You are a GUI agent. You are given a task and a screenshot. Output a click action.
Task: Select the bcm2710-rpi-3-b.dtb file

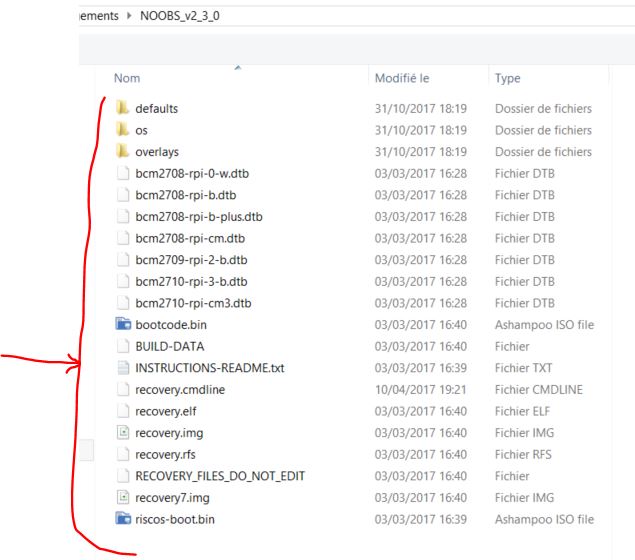191,281
